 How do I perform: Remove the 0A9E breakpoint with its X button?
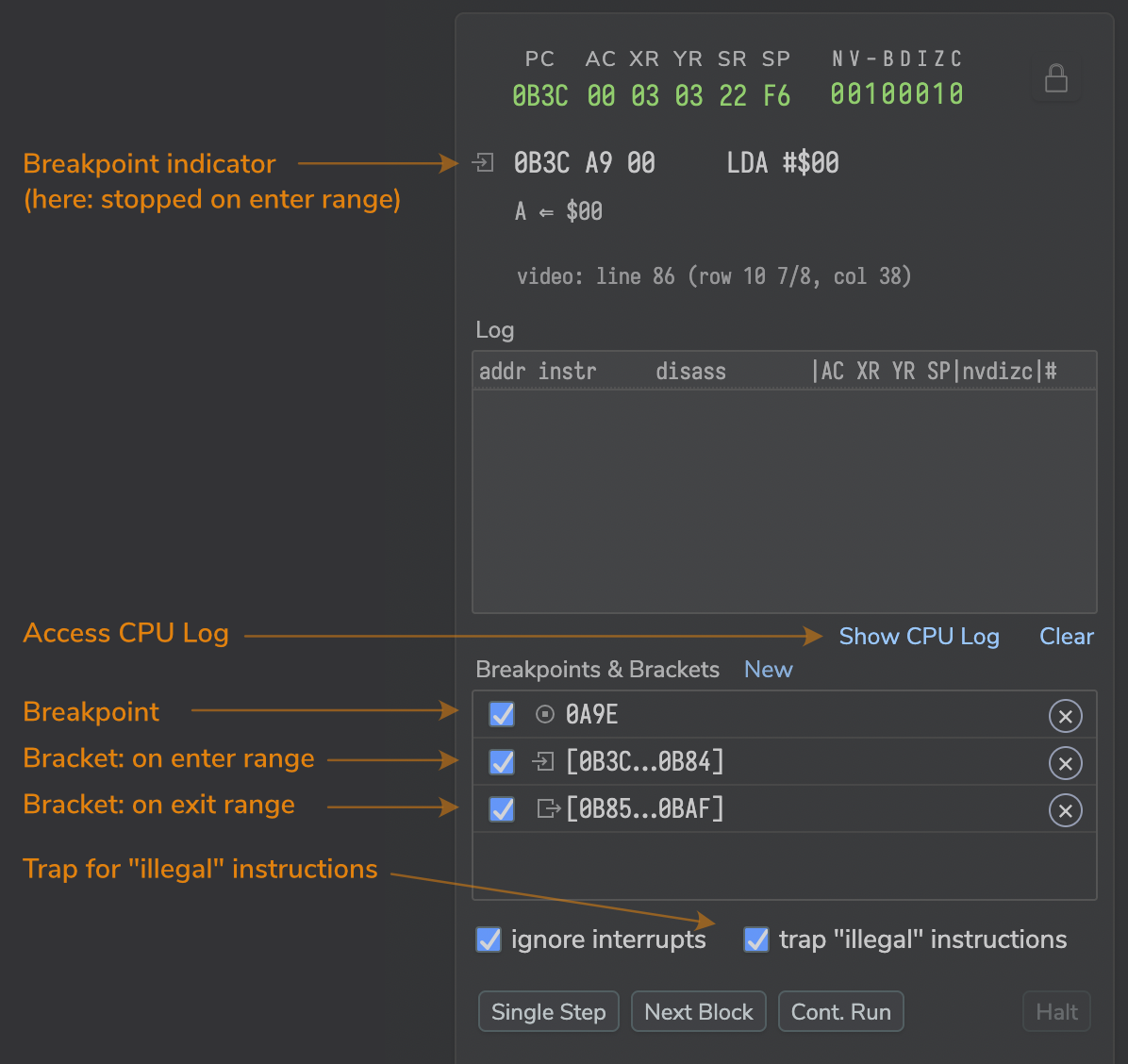(1066, 716)
